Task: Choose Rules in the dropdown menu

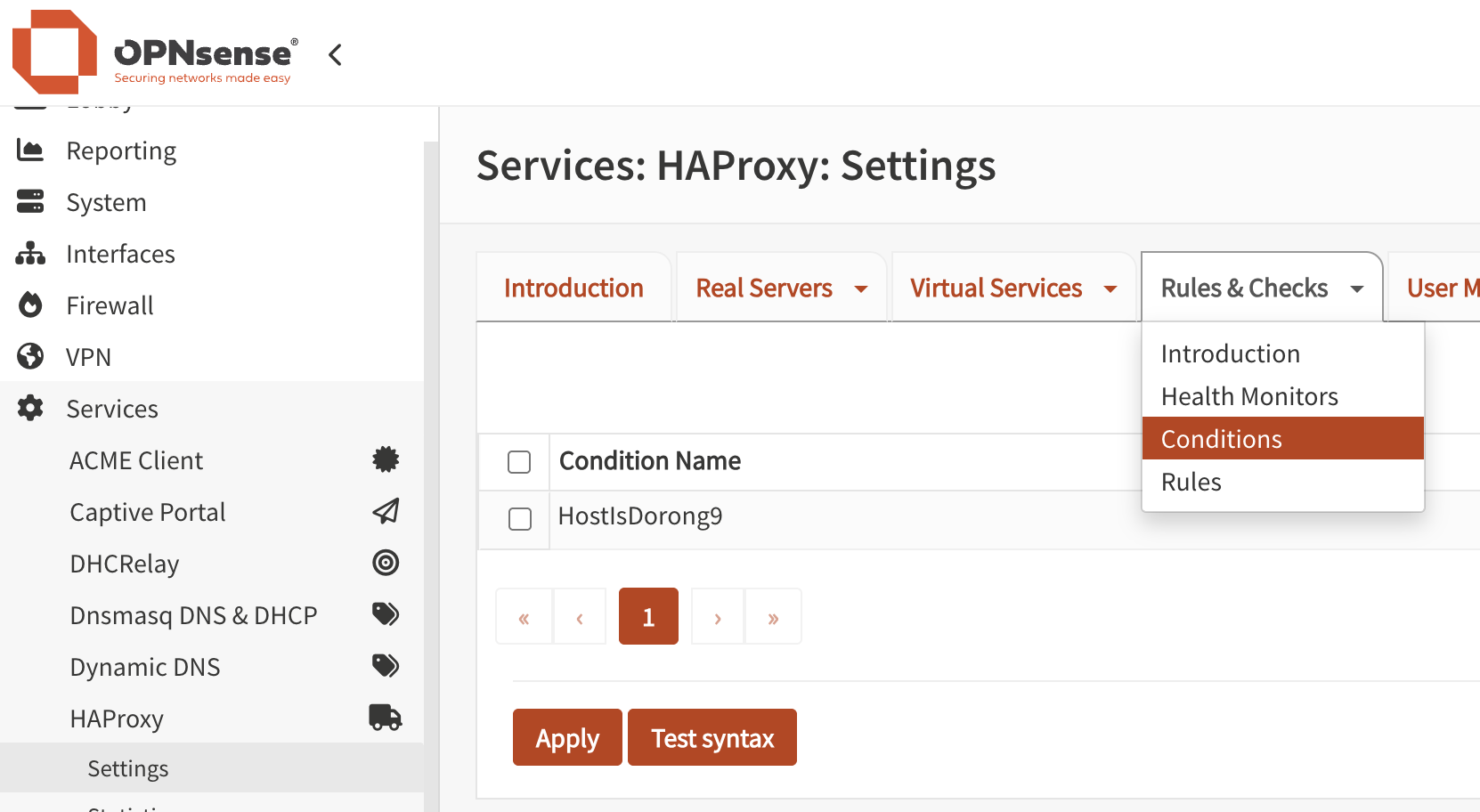Action: (1191, 482)
